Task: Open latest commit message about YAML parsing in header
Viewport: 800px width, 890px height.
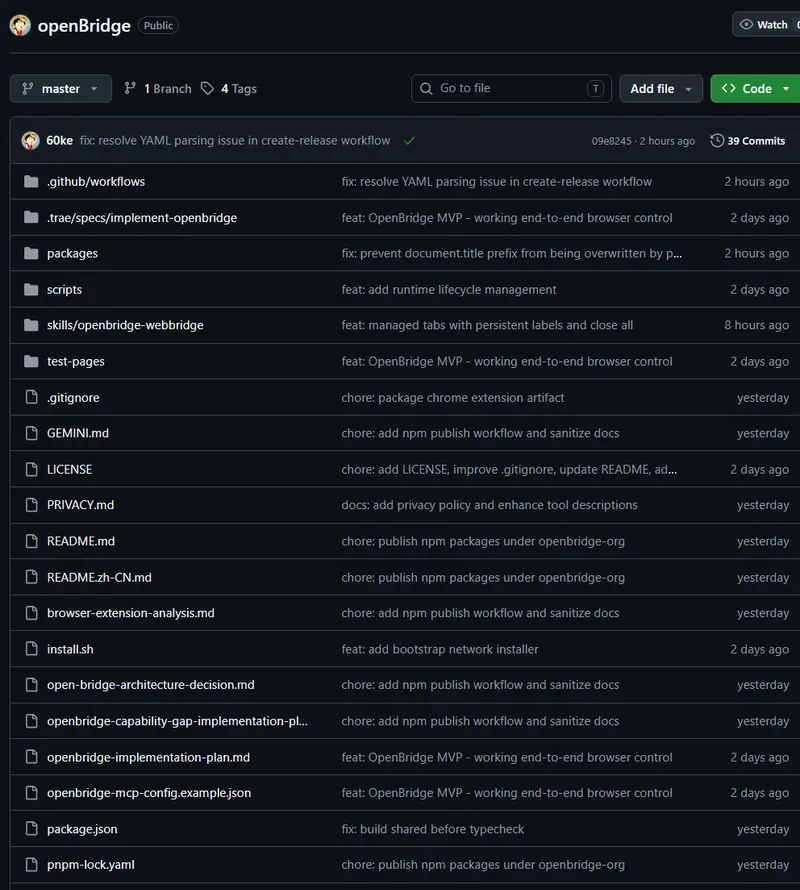Action: (235, 141)
